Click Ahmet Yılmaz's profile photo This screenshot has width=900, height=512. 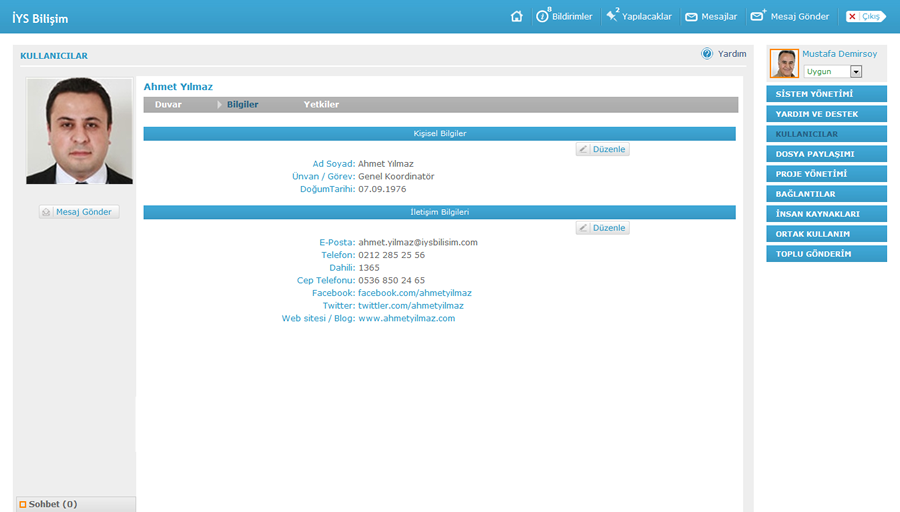coord(79,132)
